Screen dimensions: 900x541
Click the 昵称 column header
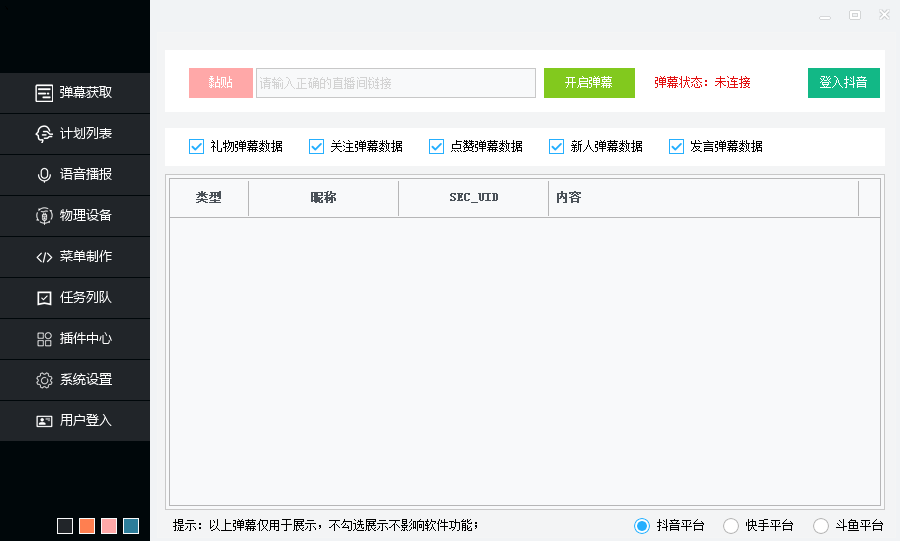point(323,198)
